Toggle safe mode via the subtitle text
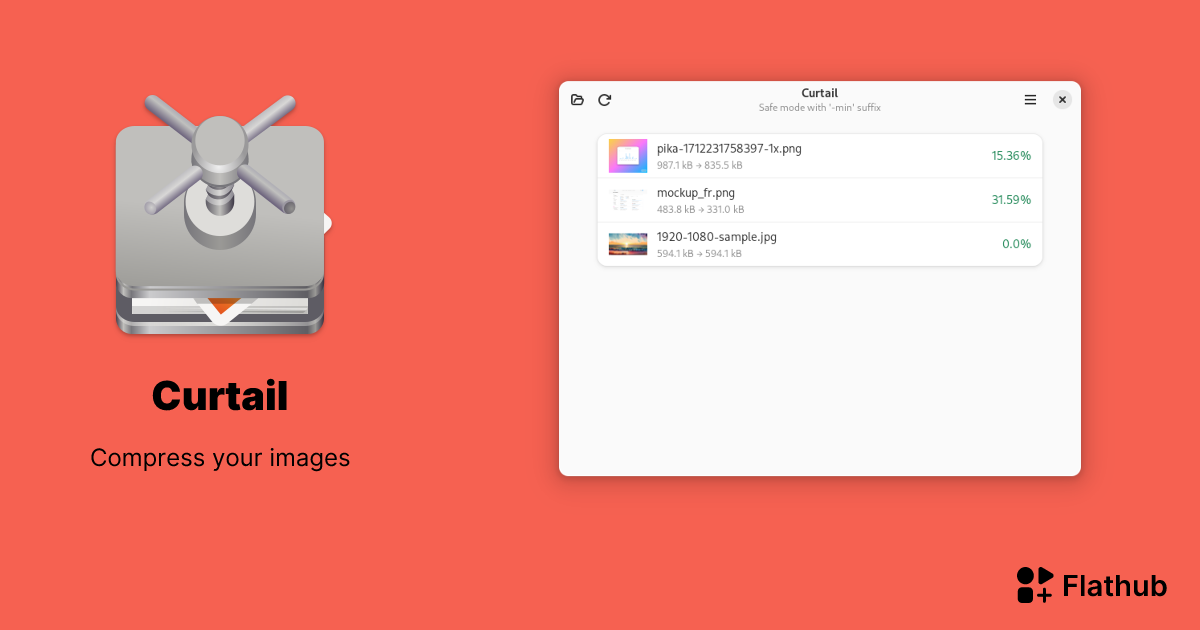The height and width of the screenshot is (630, 1200). (x=819, y=107)
